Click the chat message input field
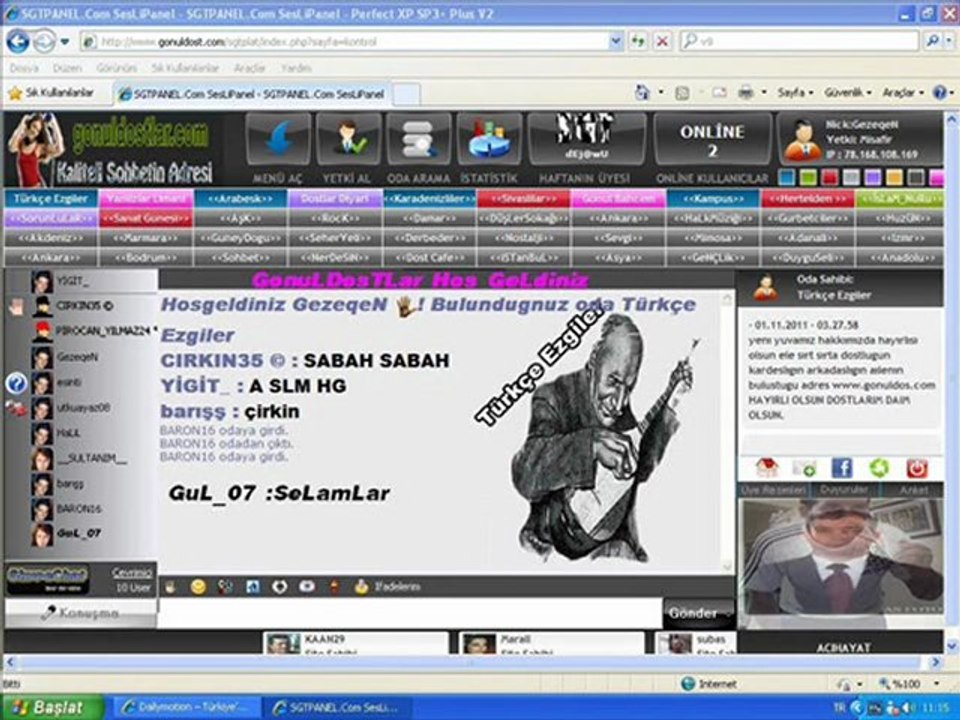This screenshot has height=720, width=960. click(410, 613)
